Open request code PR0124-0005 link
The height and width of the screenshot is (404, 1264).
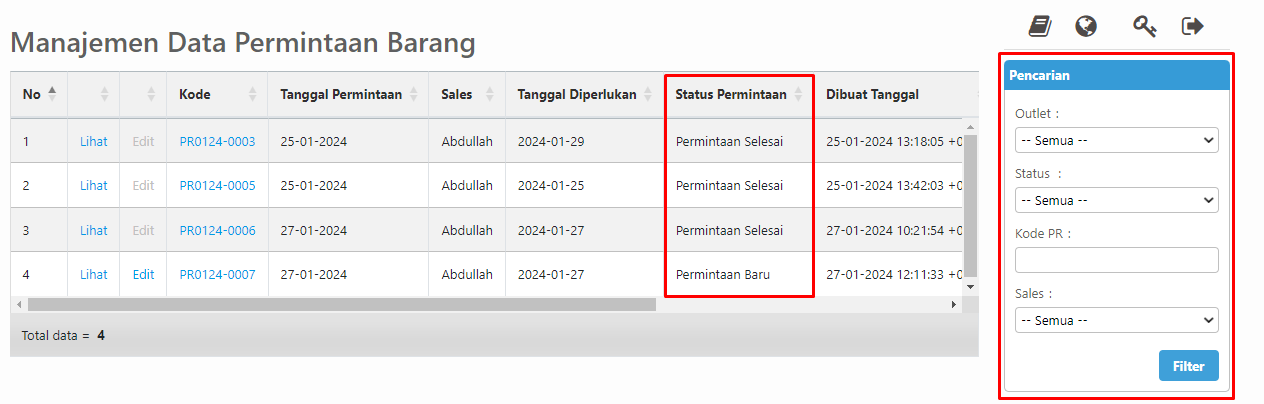217,186
